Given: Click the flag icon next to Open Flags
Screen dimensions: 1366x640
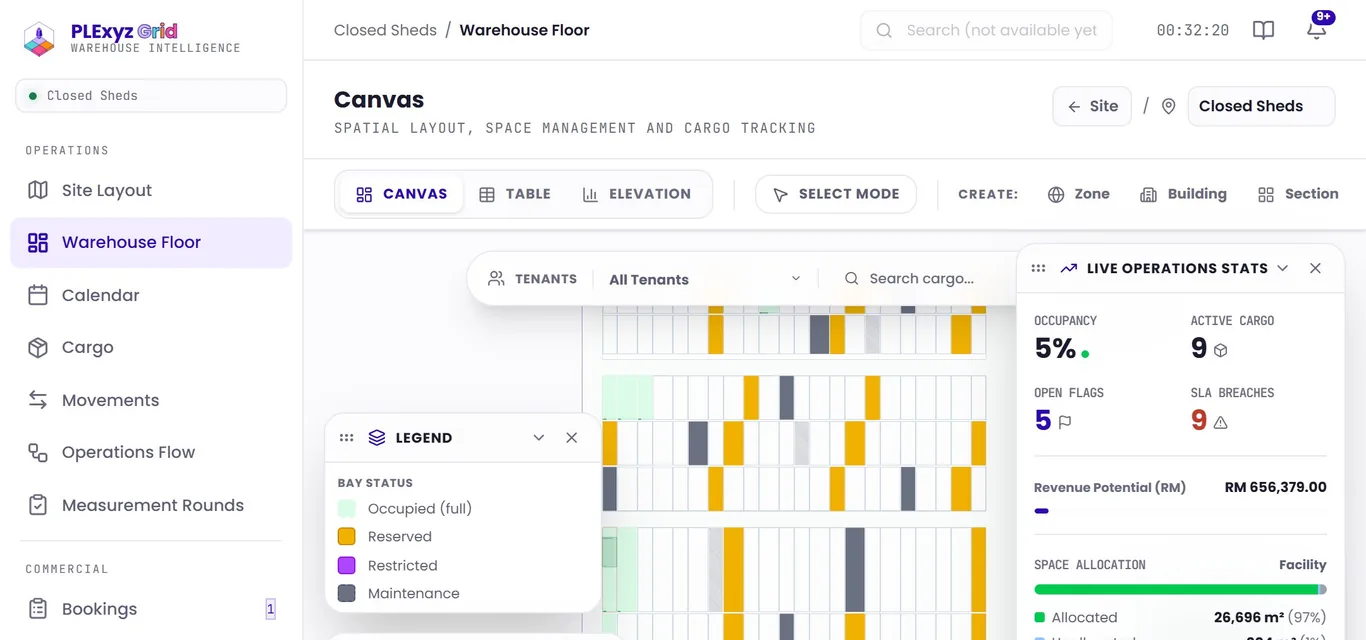Looking at the screenshot, I should point(1065,422).
